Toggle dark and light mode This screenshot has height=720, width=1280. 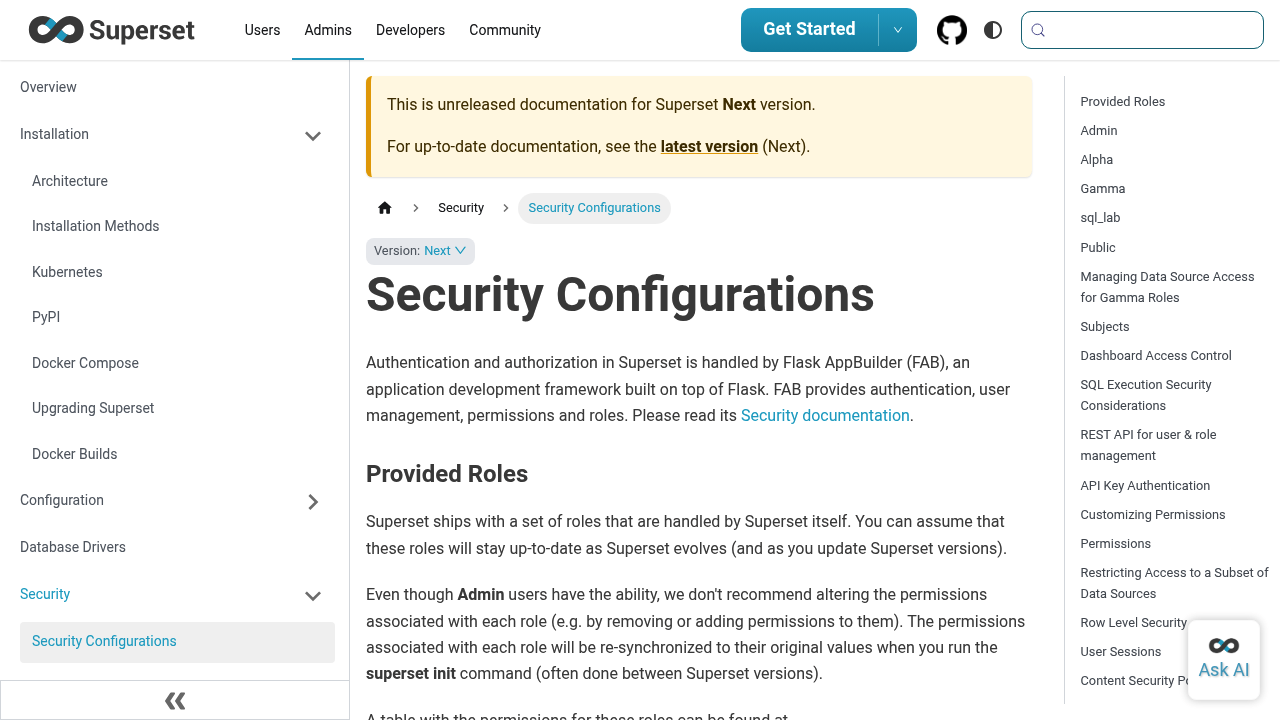coord(993,30)
